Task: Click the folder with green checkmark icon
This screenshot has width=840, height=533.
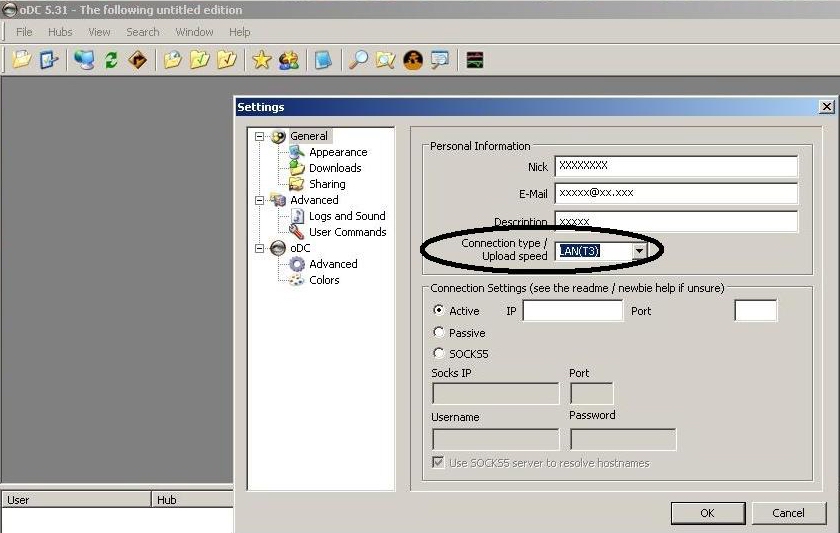Action: [199, 59]
